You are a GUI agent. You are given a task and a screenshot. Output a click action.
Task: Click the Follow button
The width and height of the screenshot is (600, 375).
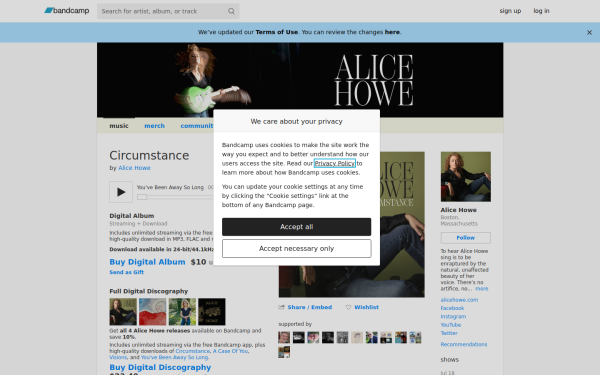[x=466, y=238]
